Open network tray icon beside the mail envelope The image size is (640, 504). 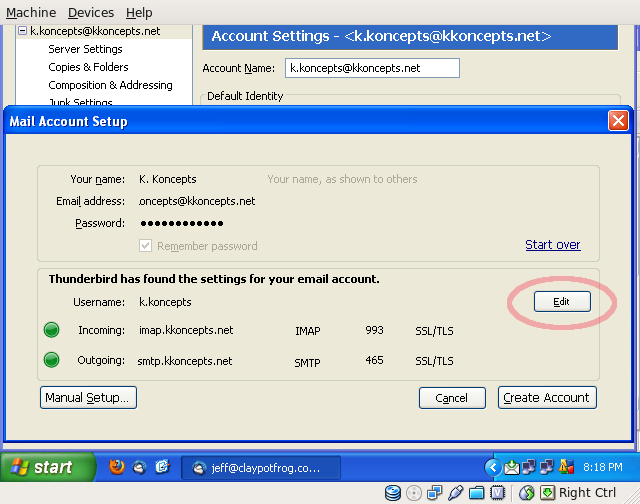pos(529,467)
